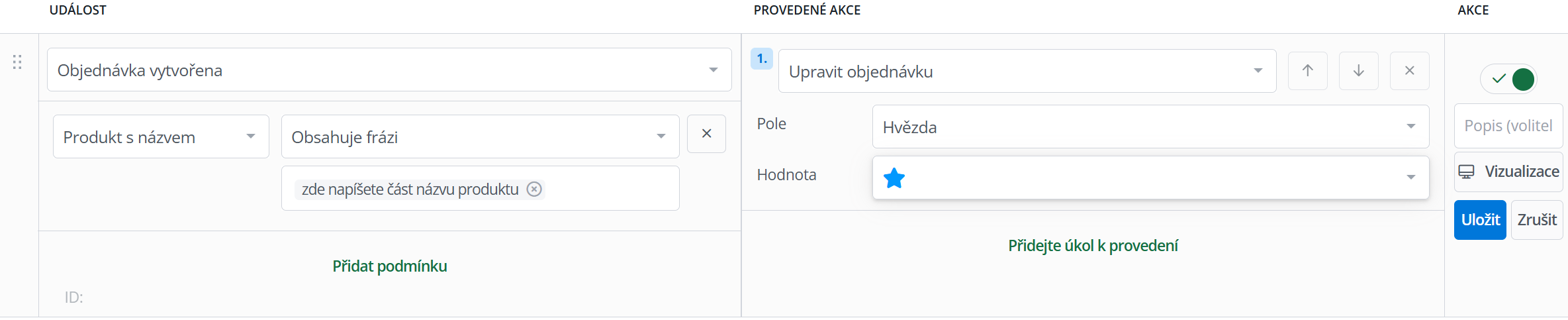The width and height of the screenshot is (1568, 320).
Task: Expand the Produkt s názvem dropdown
Action: coord(161,136)
